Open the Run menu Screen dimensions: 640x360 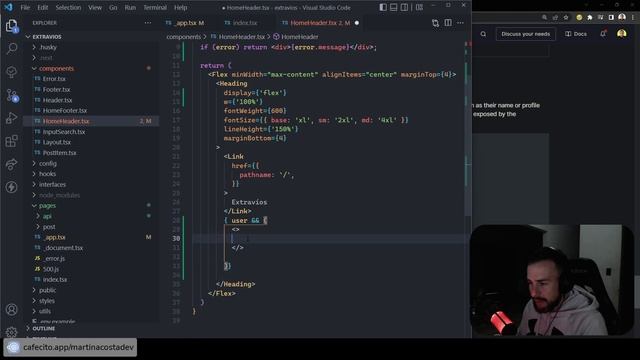click(130, 7)
